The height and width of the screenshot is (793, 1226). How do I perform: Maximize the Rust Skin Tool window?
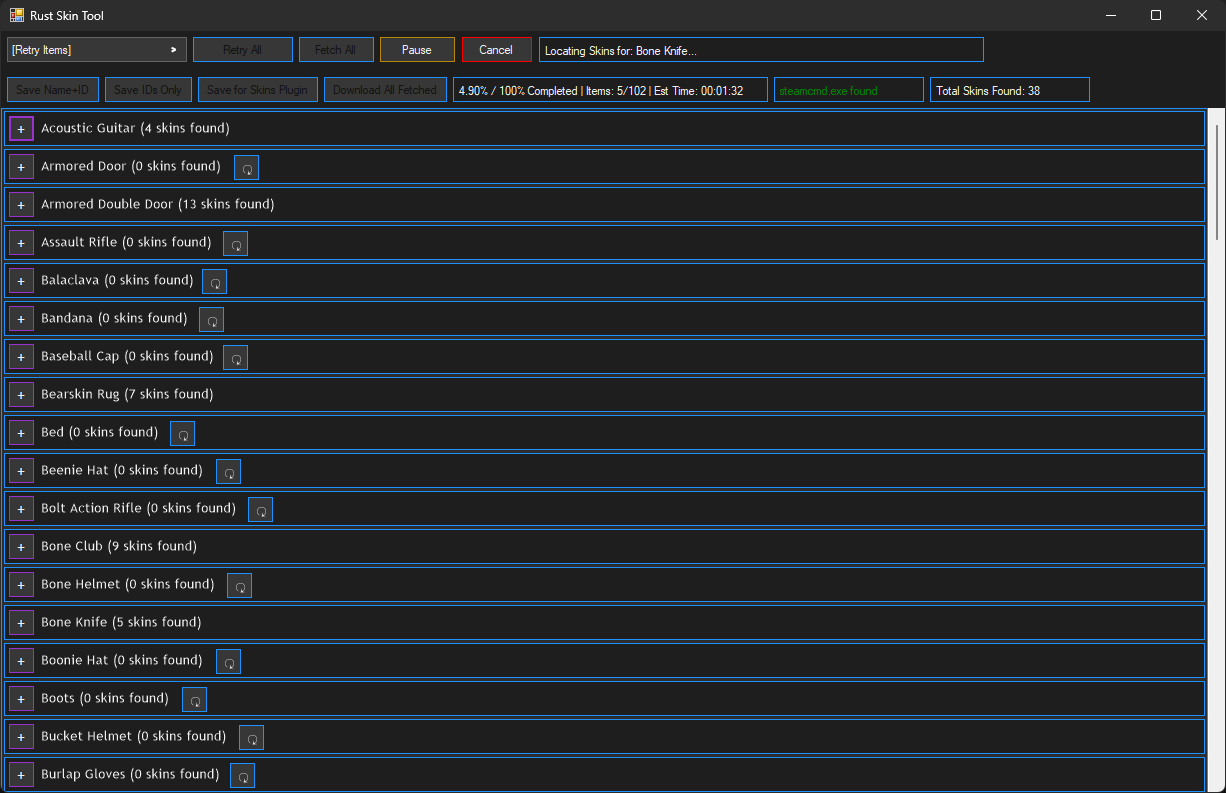[1156, 15]
